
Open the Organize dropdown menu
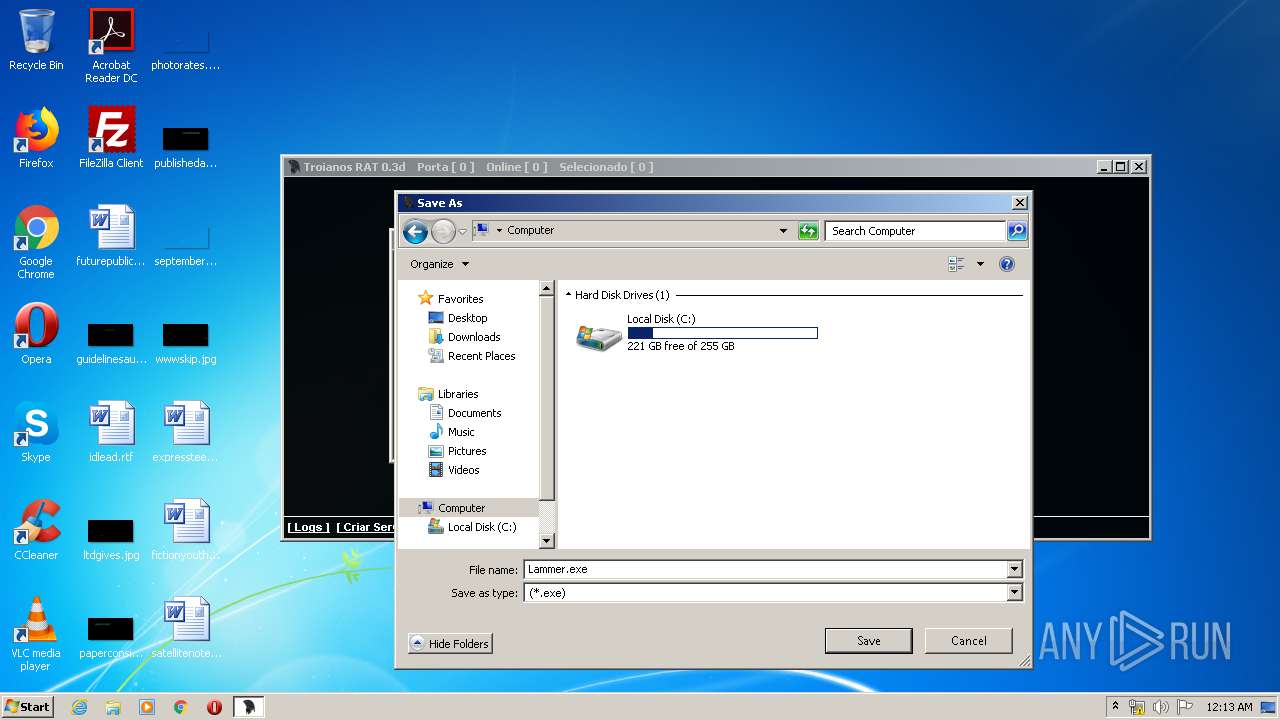click(439, 264)
